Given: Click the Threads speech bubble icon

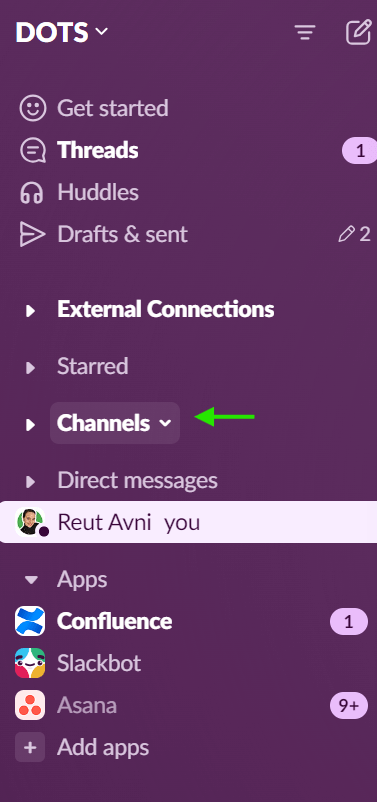Looking at the screenshot, I should [32, 150].
